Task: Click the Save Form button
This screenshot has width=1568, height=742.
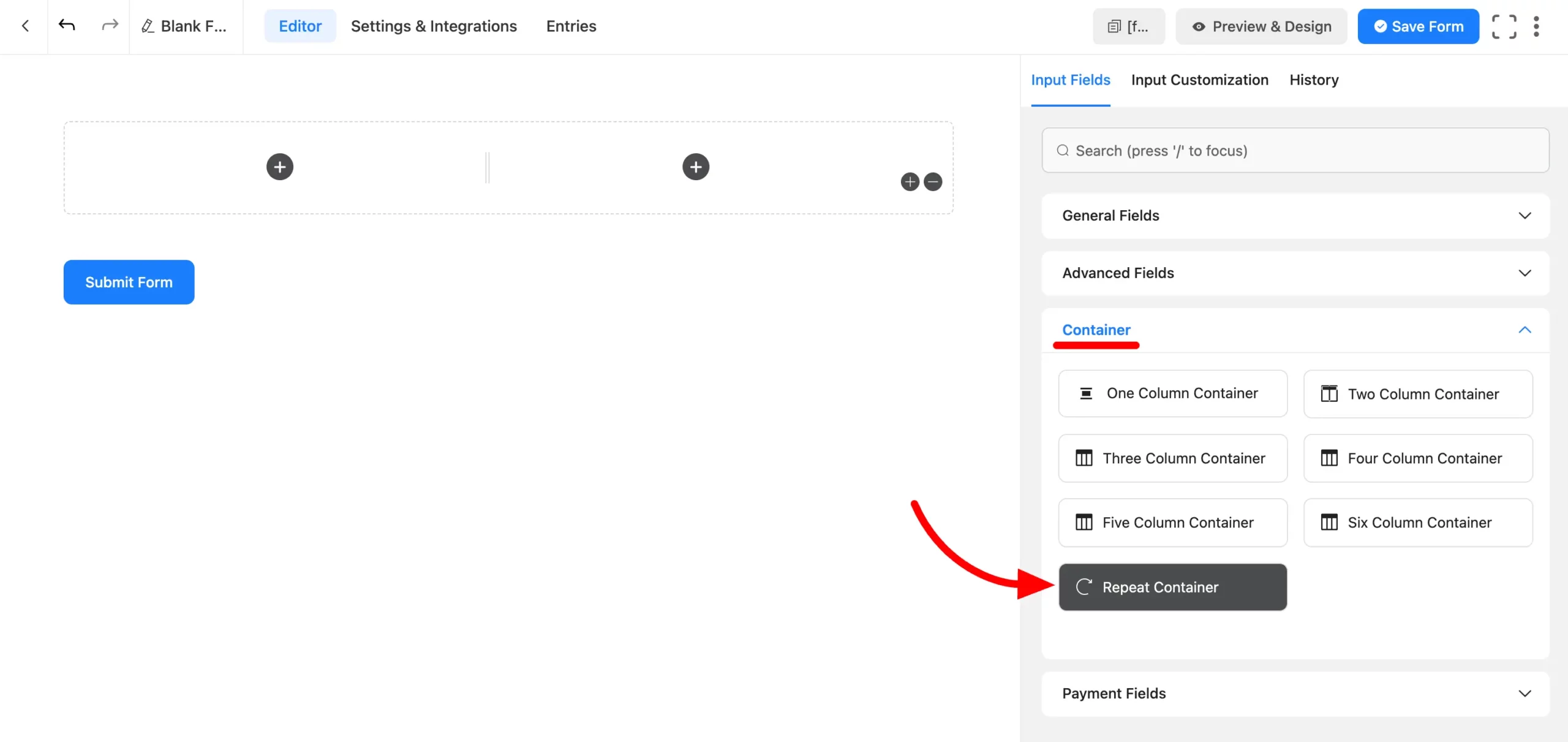Action: pyautogui.click(x=1418, y=26)
